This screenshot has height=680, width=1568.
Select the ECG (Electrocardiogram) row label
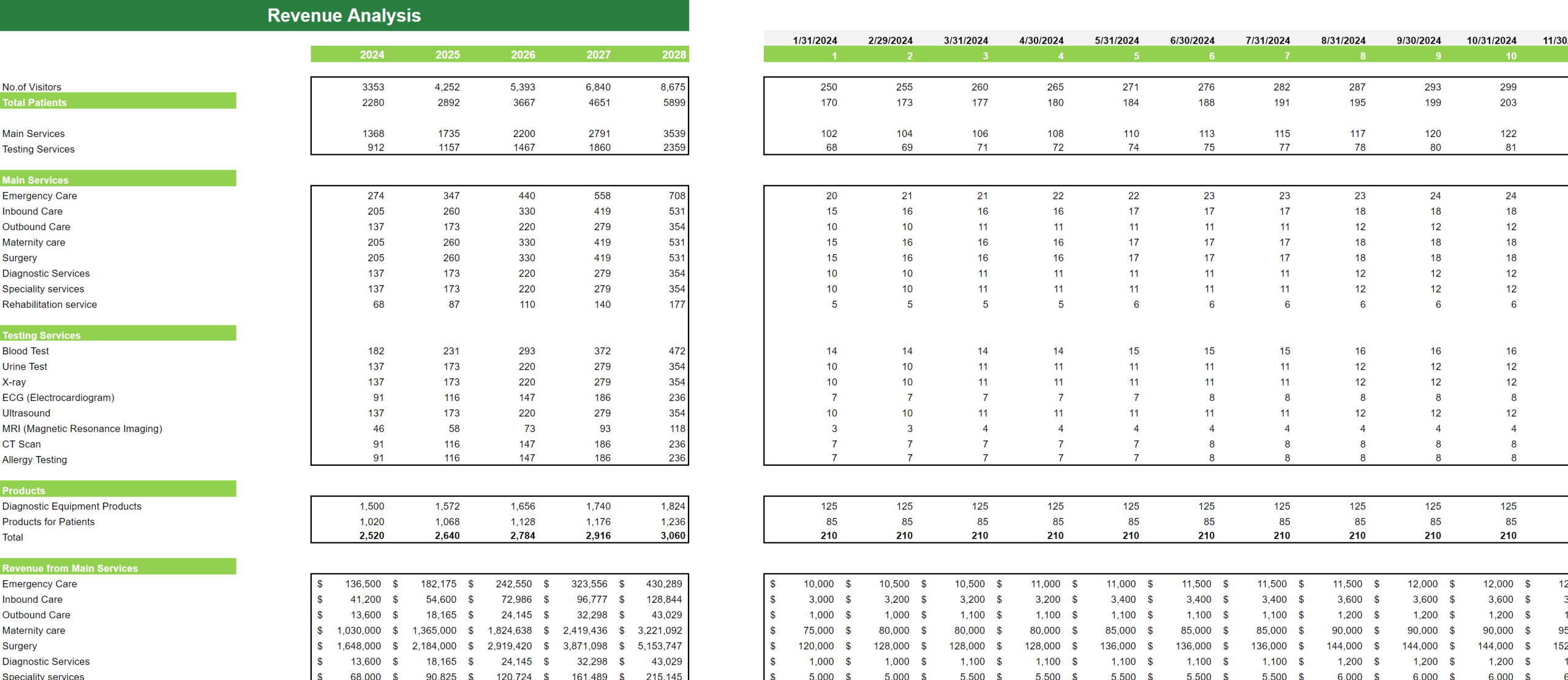point(58,398)
